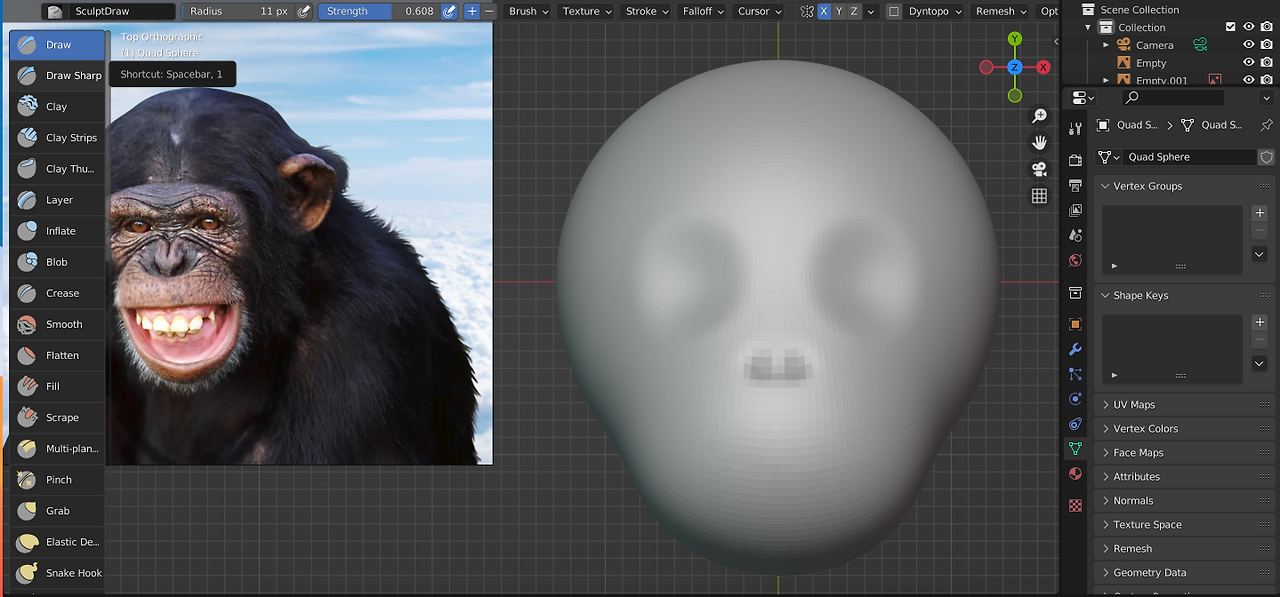Expand the Attributes panel
1280x597 pixels.
click(1185, 477)
